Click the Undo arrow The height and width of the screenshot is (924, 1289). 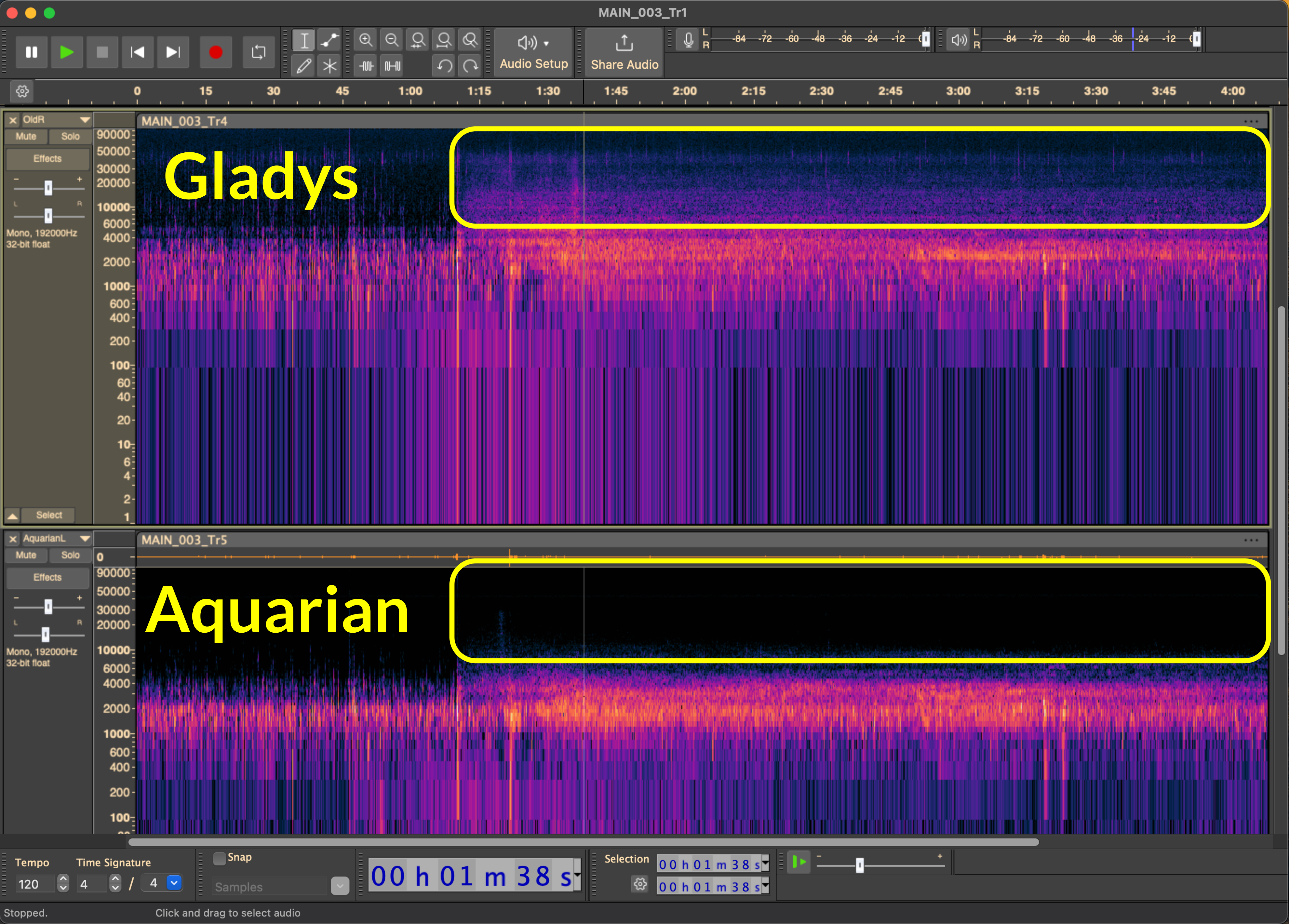coord(444,66)
